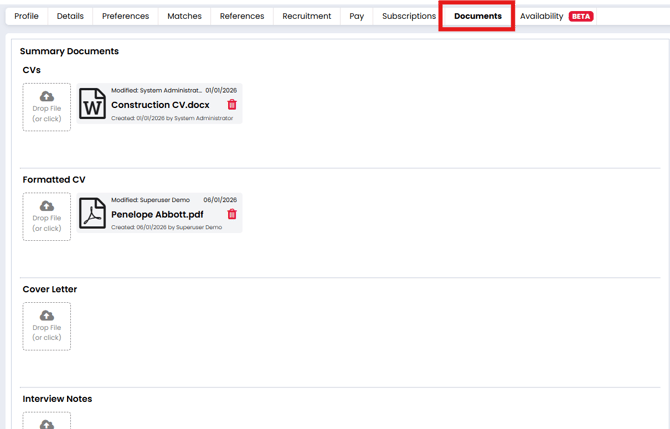Click the Cover Letter upload cloud icon
Image resolution: width=670 pixels, height=429 pixels.
click(x=47, y=316)
